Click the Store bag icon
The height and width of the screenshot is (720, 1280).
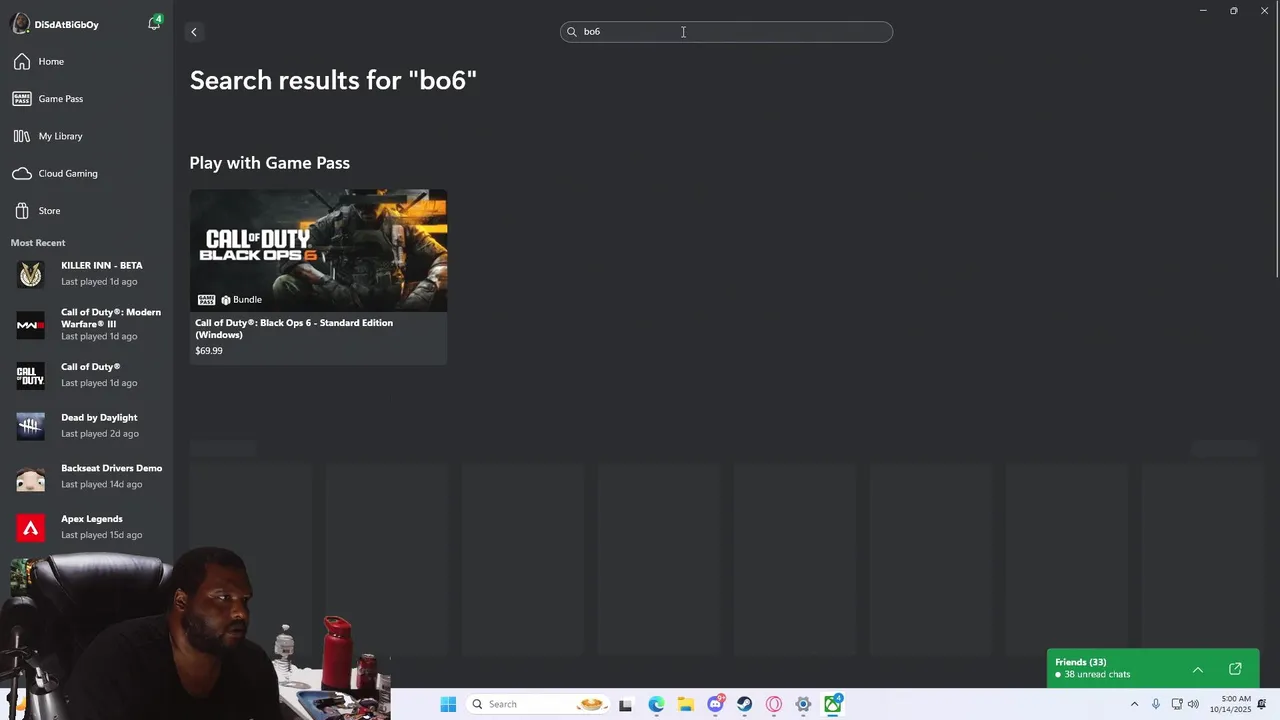coord(22,211)
